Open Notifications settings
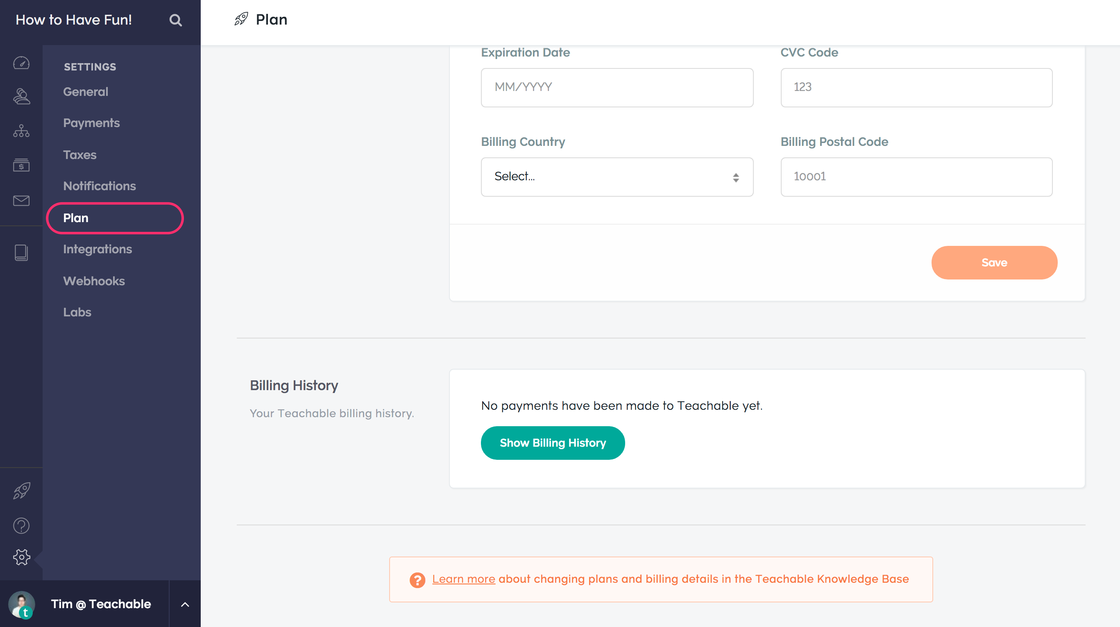Image resolution: width=1120 pixels, height=627 pixels. pos(99,186)
